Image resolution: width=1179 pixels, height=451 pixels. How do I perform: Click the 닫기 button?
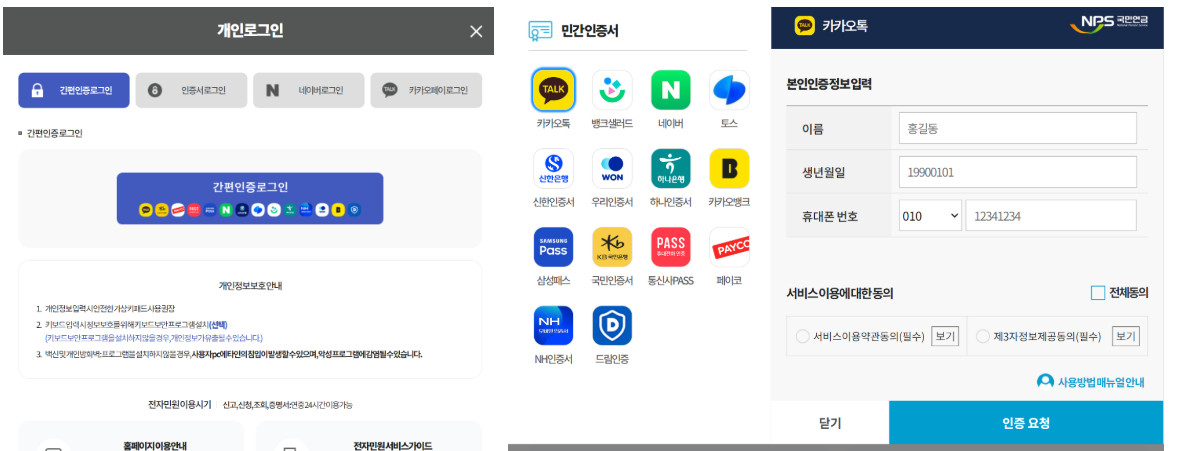tap(830, 423)
